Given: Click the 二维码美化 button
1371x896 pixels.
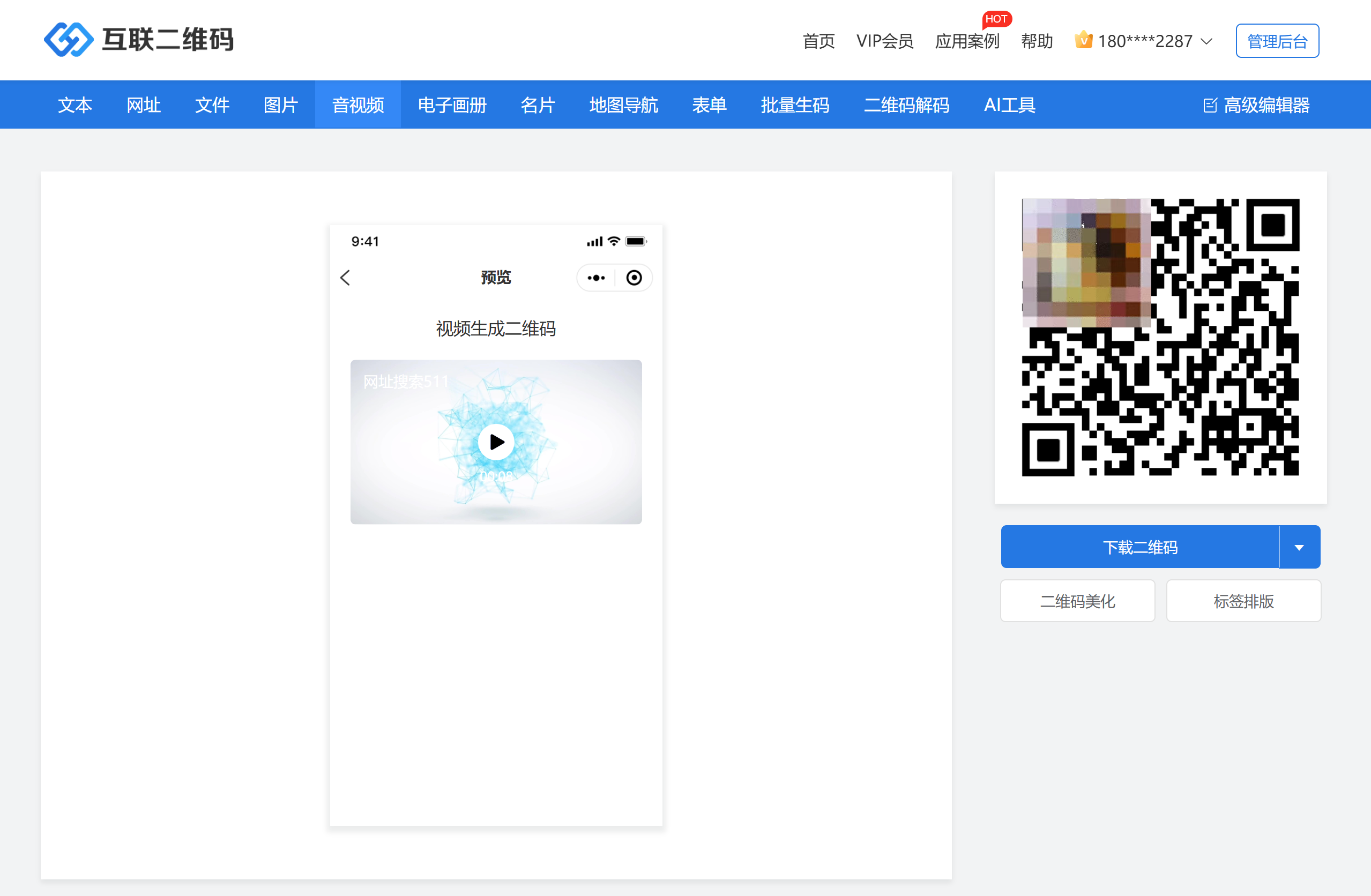Looking at the screenshot, I should pos(1077,602).
